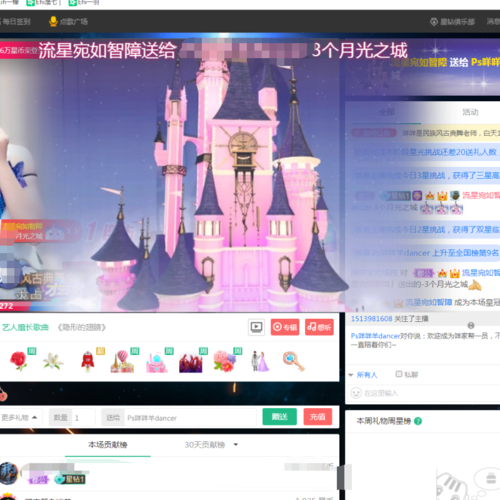Viewport: 500px width, 500px height.
Task: Open top contributor's avatar in leaderboard
Action: click(8, 473)
